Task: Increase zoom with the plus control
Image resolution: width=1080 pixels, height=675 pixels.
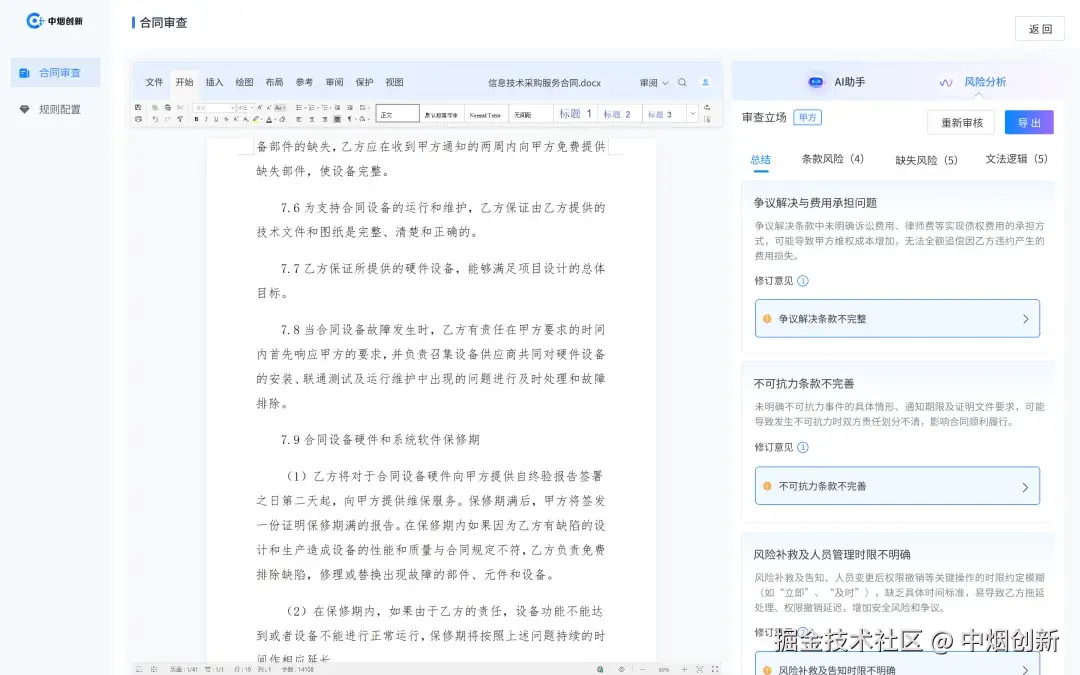Action: point(685,668)
